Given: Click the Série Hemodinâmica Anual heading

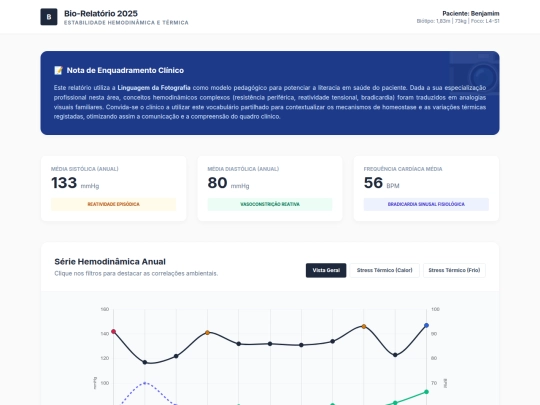Looking at the screenshot, I should tap(110, 262).
